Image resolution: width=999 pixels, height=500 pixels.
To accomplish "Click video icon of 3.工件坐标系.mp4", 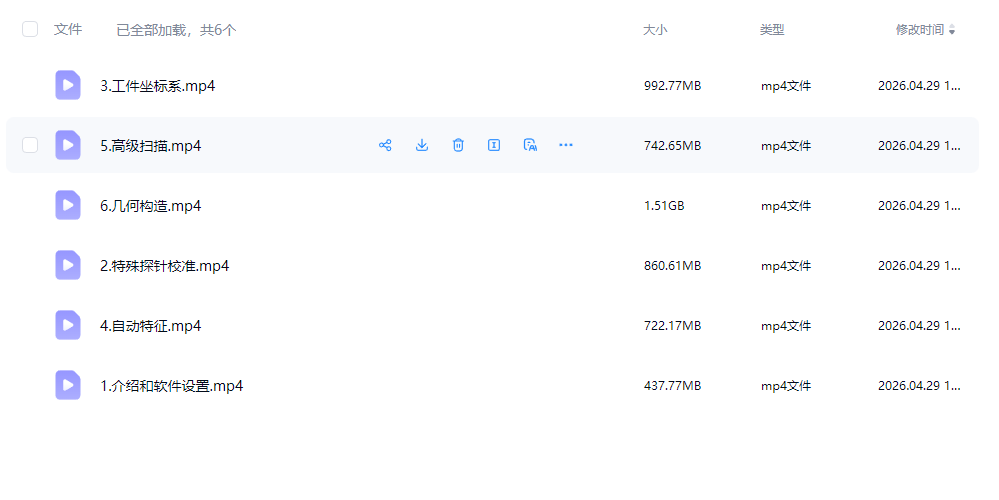I will (x=68, y=85).
